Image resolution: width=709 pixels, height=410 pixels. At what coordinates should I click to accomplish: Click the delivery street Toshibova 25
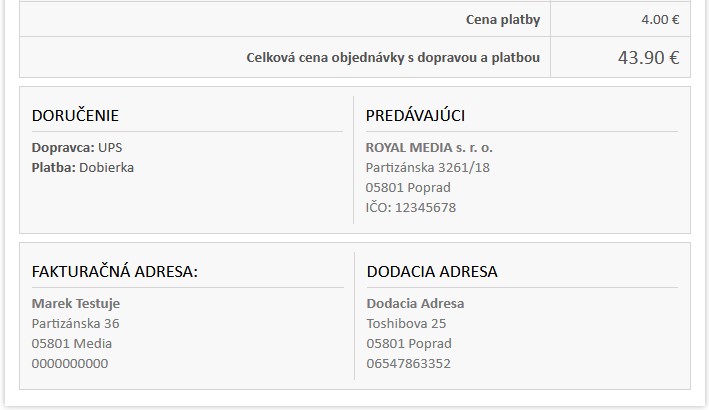pos(406,323)
